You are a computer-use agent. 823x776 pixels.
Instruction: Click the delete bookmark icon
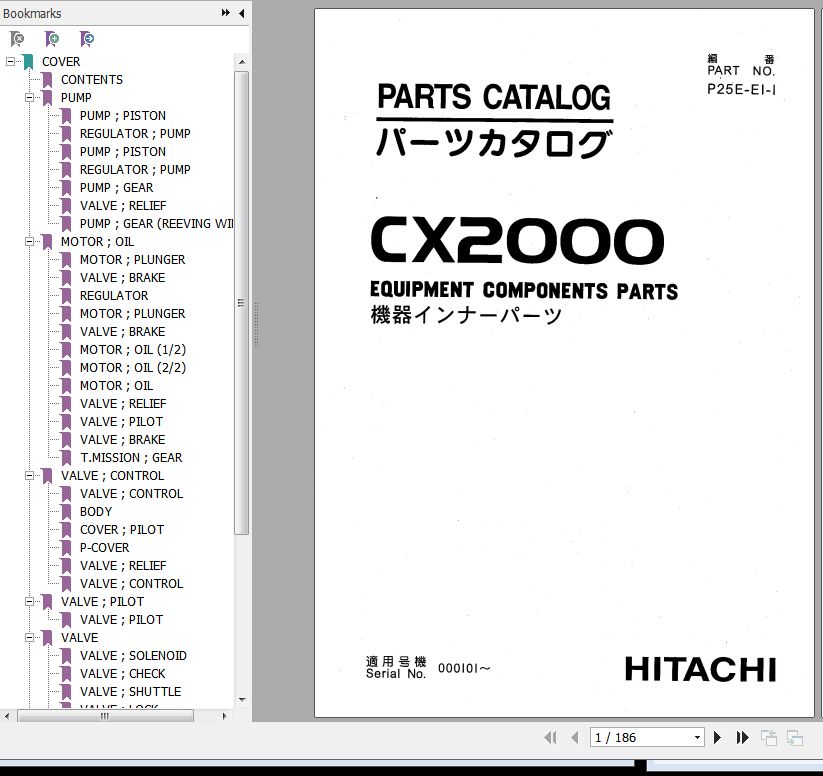pos(17,39)
